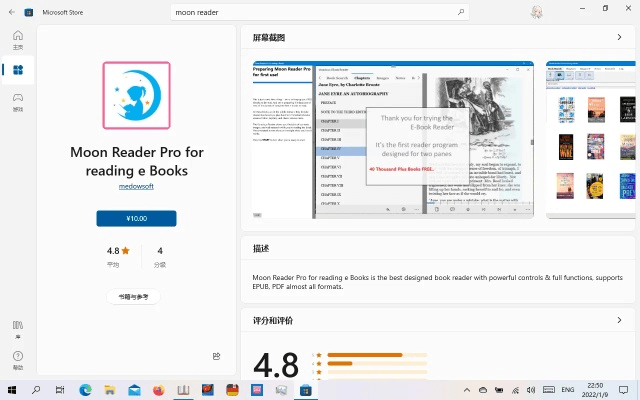Image resolution: width=640 pixels, height=400 pixels.
Task: Open the Library in sidebar
Action: pyautogui.click(x=18, y=330)
